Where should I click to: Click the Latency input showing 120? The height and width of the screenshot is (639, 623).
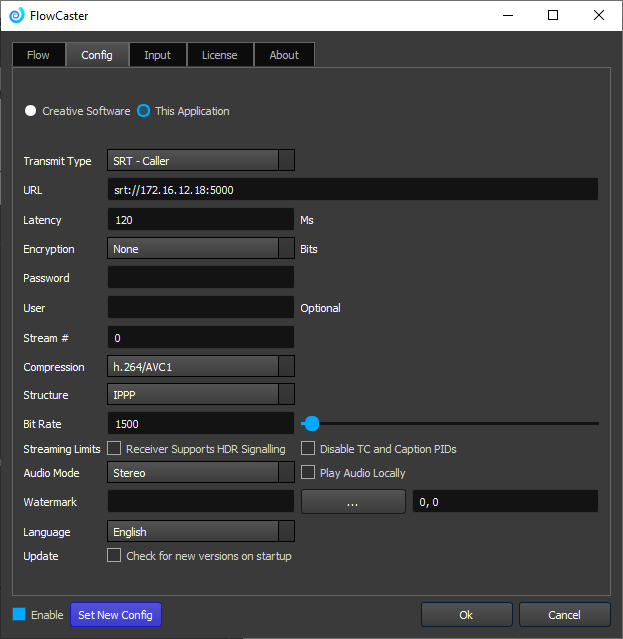[x=201, y=220]
